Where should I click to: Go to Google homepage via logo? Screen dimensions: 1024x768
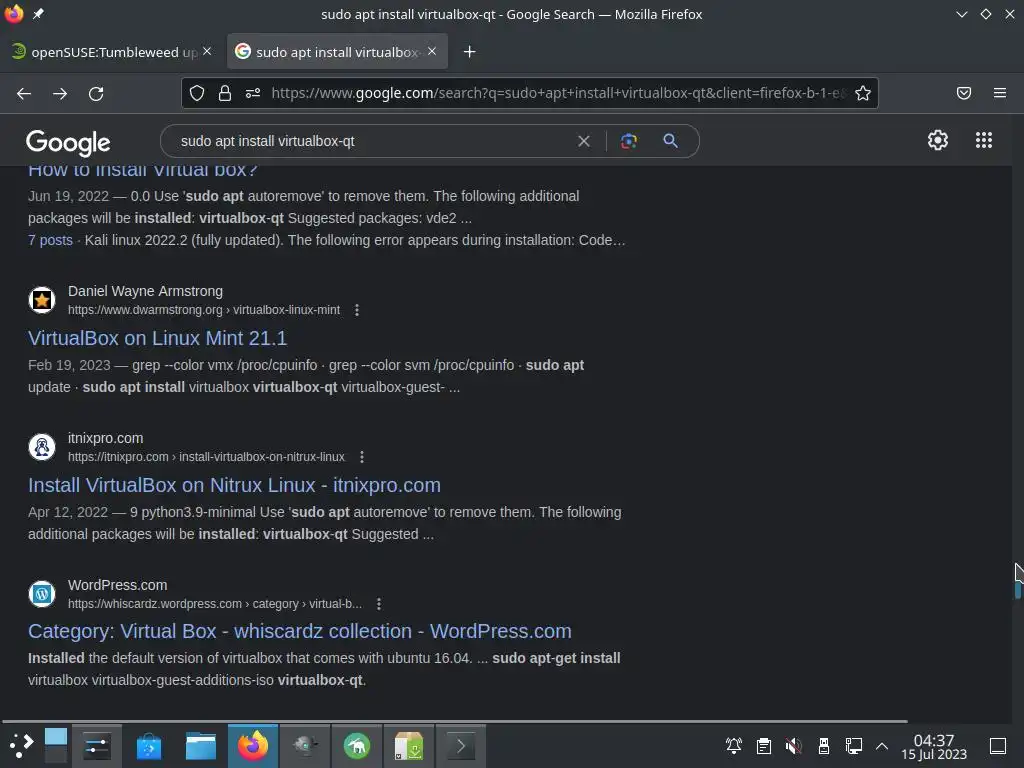coord(68,142)
